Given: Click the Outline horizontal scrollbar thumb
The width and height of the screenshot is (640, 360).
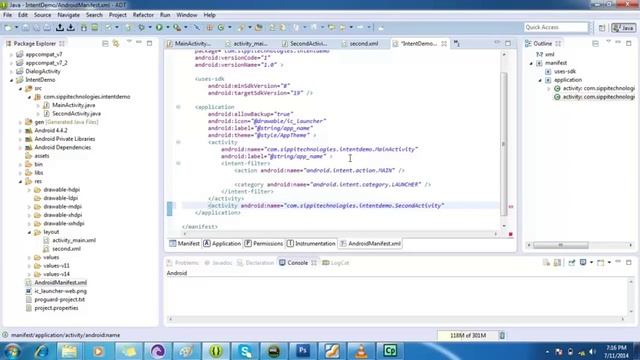Looking at the screenshot, I should 560,245.
